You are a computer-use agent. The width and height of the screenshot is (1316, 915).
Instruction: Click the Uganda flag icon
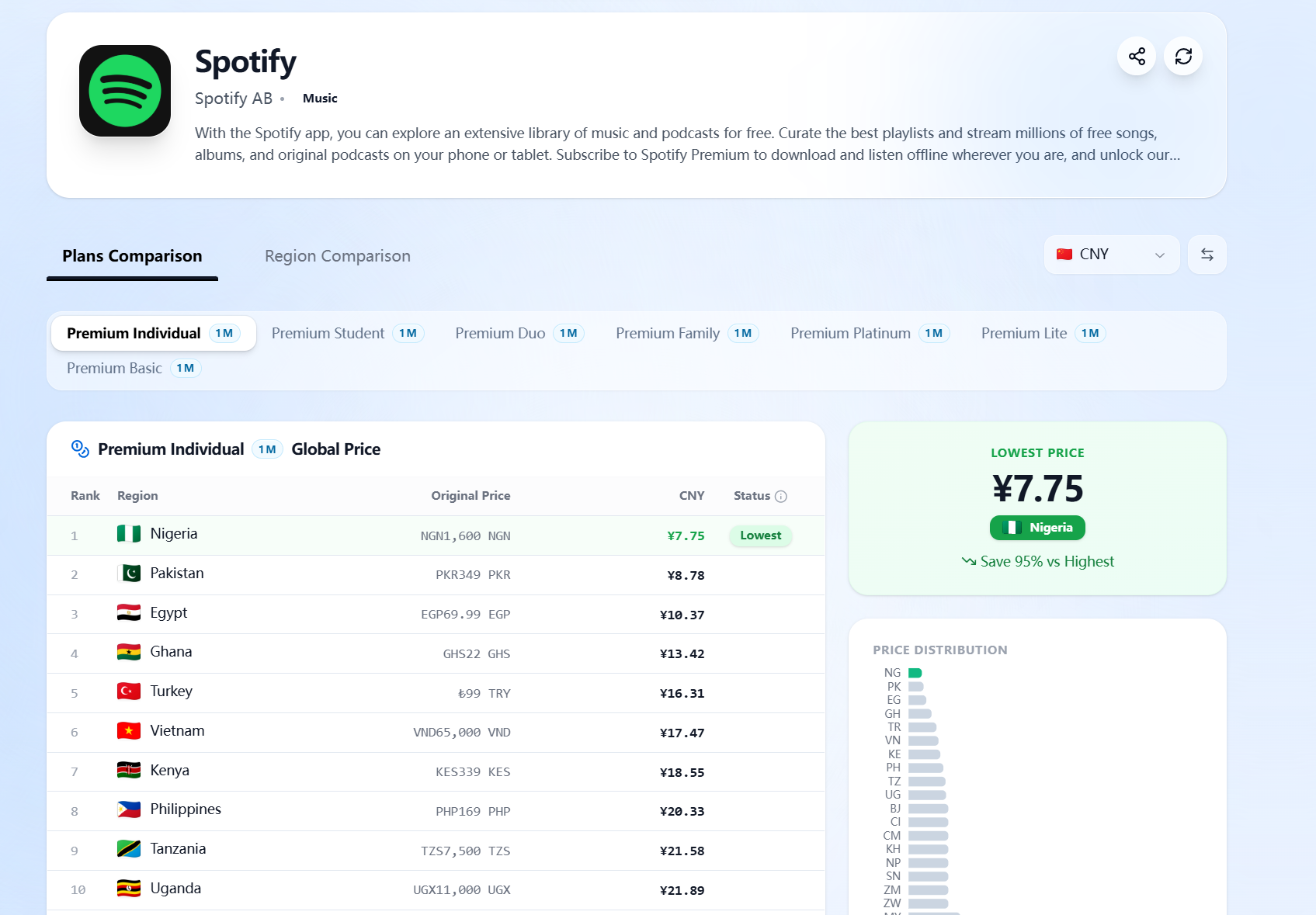129,889
